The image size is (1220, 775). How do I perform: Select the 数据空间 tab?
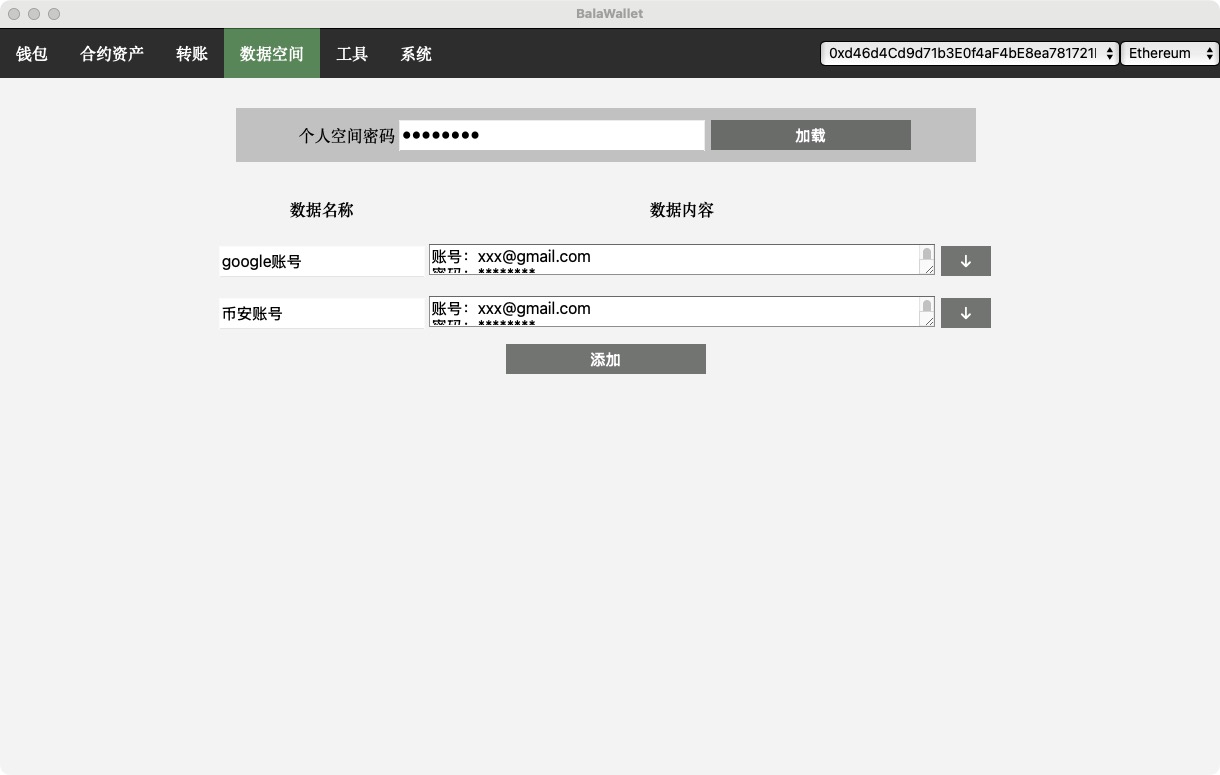272,54
